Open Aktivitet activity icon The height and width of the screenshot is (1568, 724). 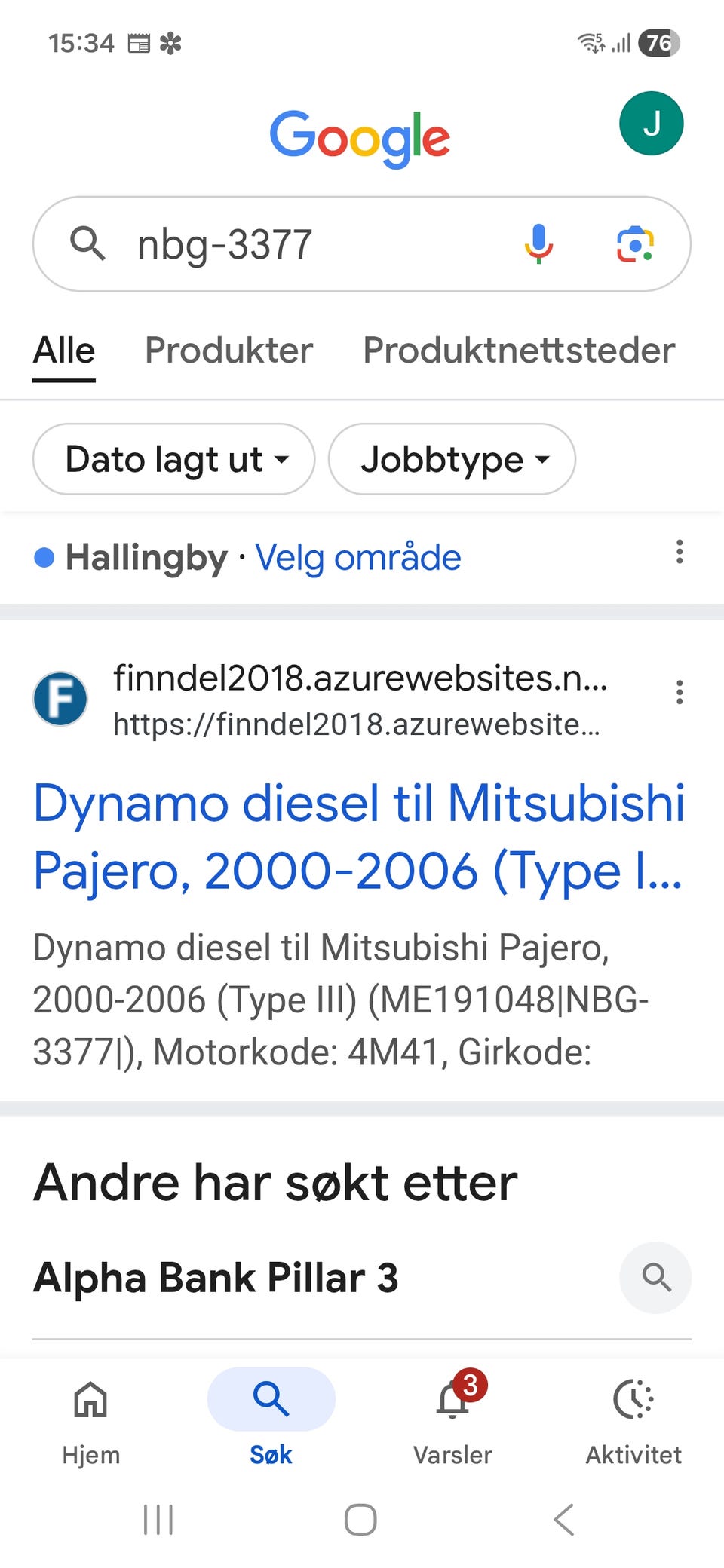point(633,1401)
